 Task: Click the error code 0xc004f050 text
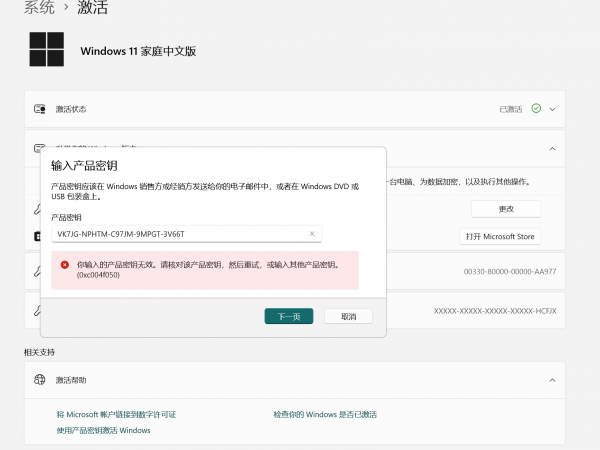(98, 275)
